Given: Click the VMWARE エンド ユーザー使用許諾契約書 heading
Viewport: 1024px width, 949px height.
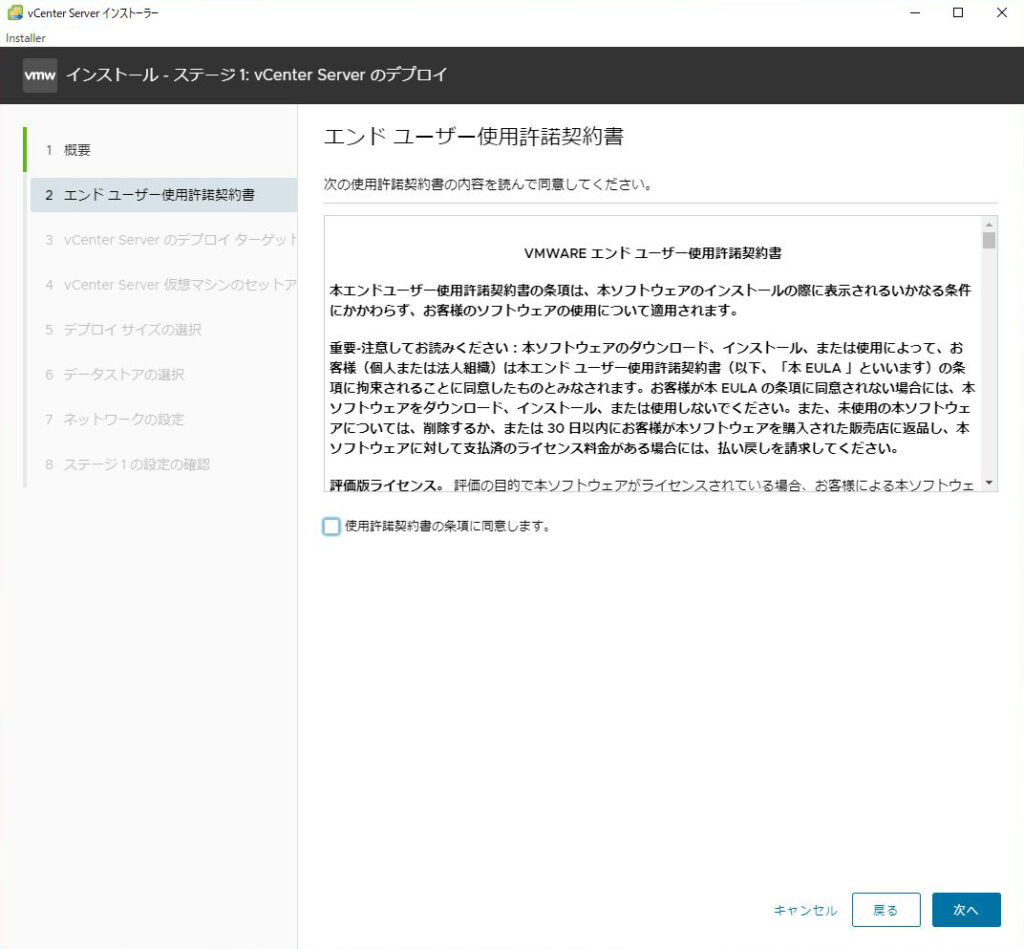Looking at the screenshot, I should coord(652,253).
